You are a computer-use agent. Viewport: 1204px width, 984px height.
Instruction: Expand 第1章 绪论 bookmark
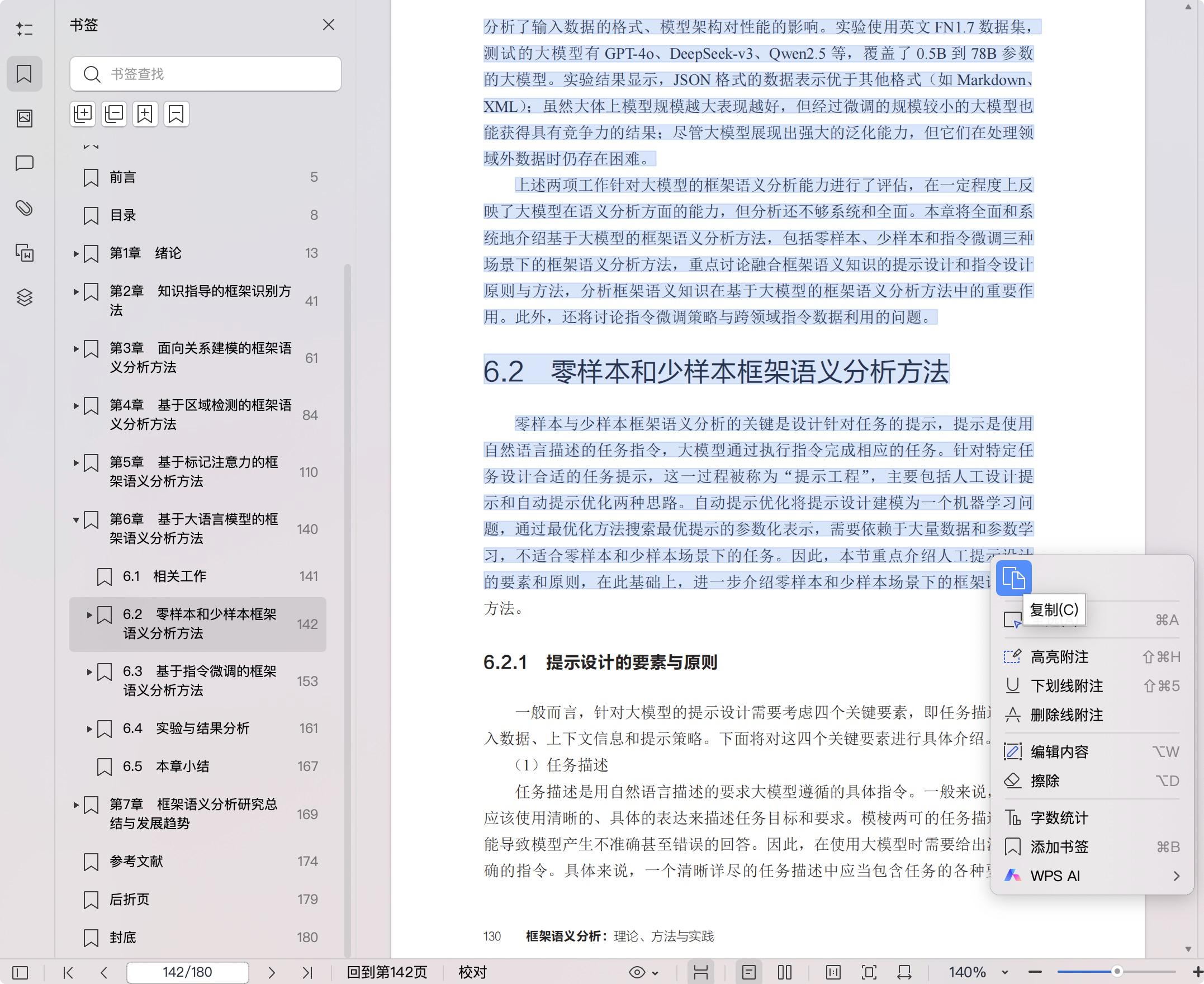tap(75, 253)
